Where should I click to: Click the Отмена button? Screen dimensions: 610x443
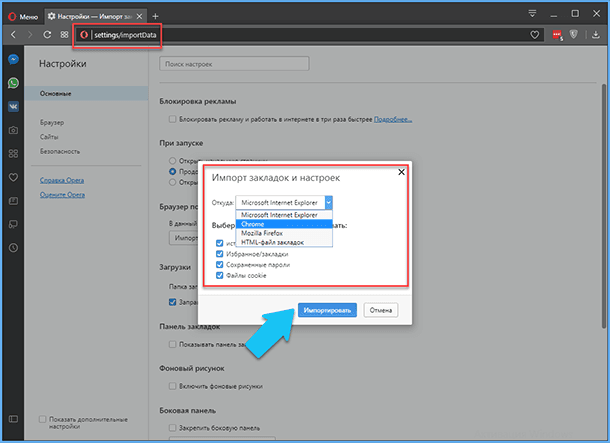click(381, 310)
